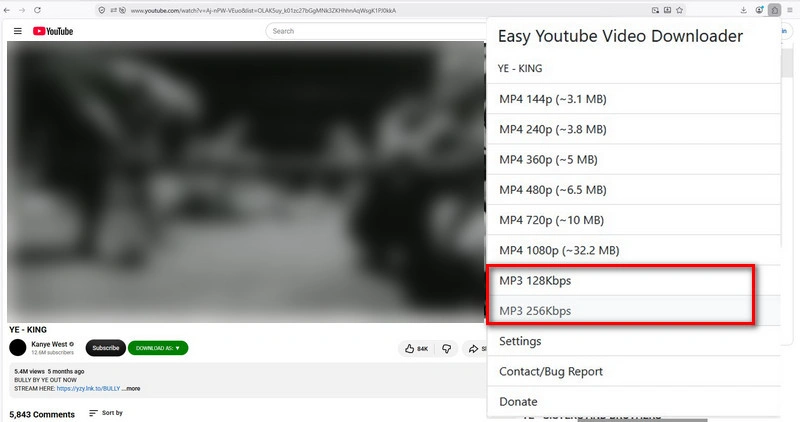
Task: Click the browser forward arrow
Action: coord(22,10)
